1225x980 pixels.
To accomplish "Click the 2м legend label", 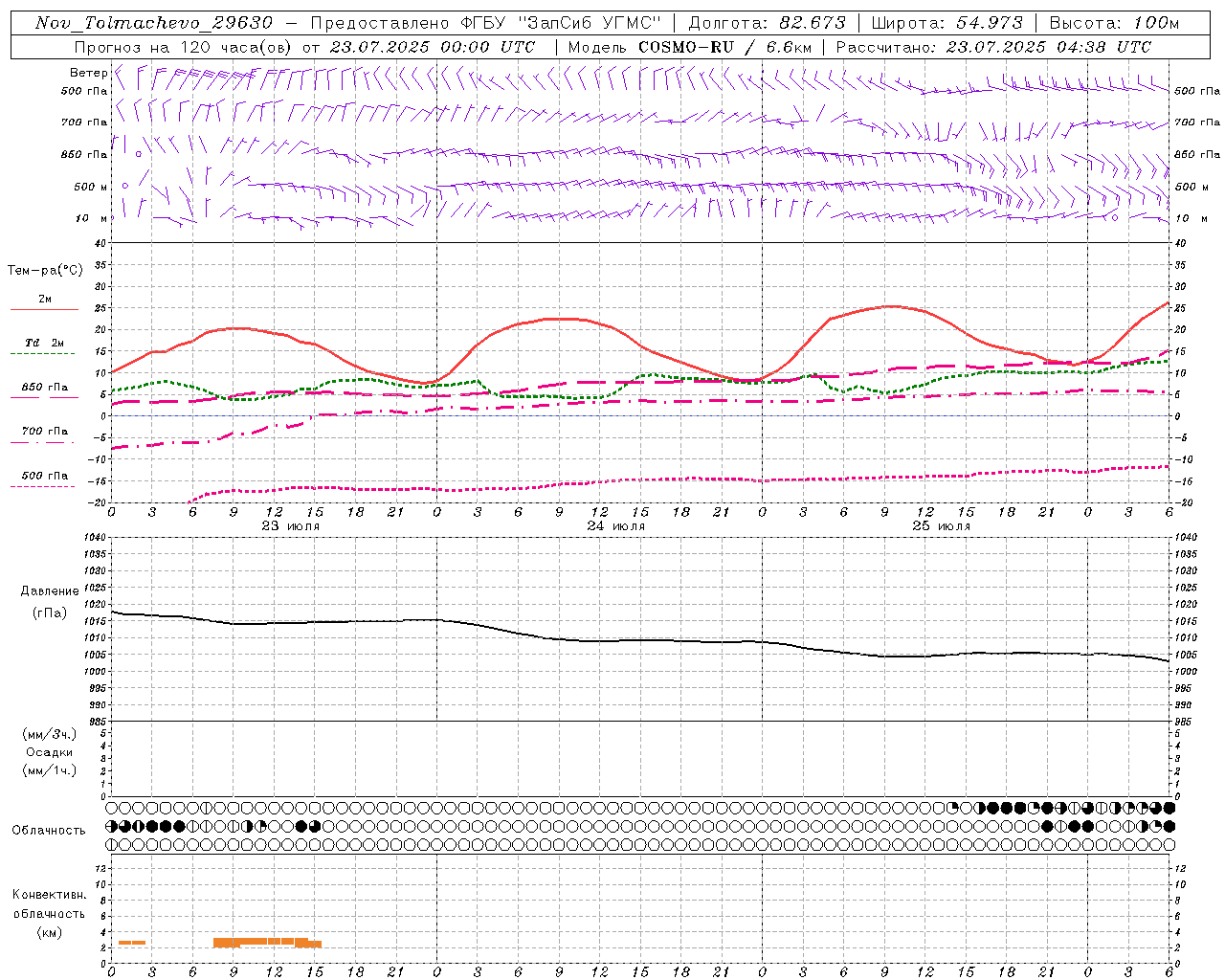I will click(45, 299).
